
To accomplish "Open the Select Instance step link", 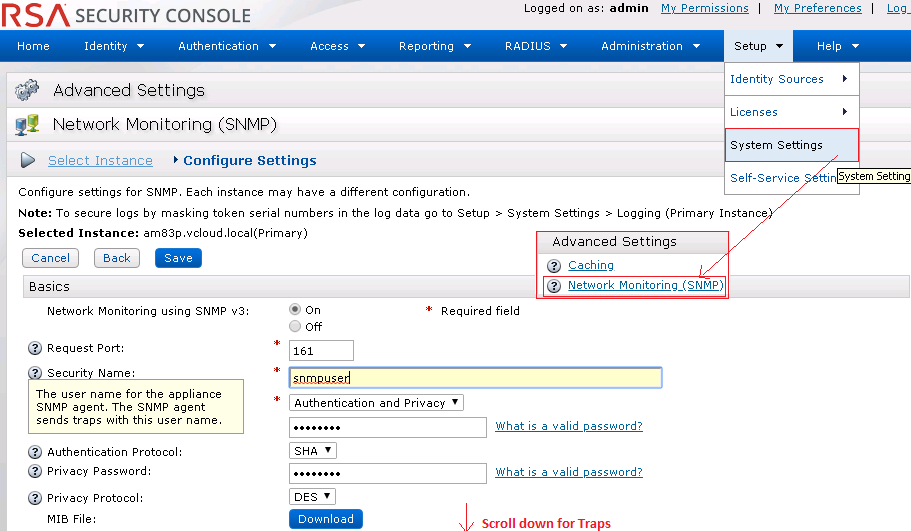I will [x=100, y=161].
